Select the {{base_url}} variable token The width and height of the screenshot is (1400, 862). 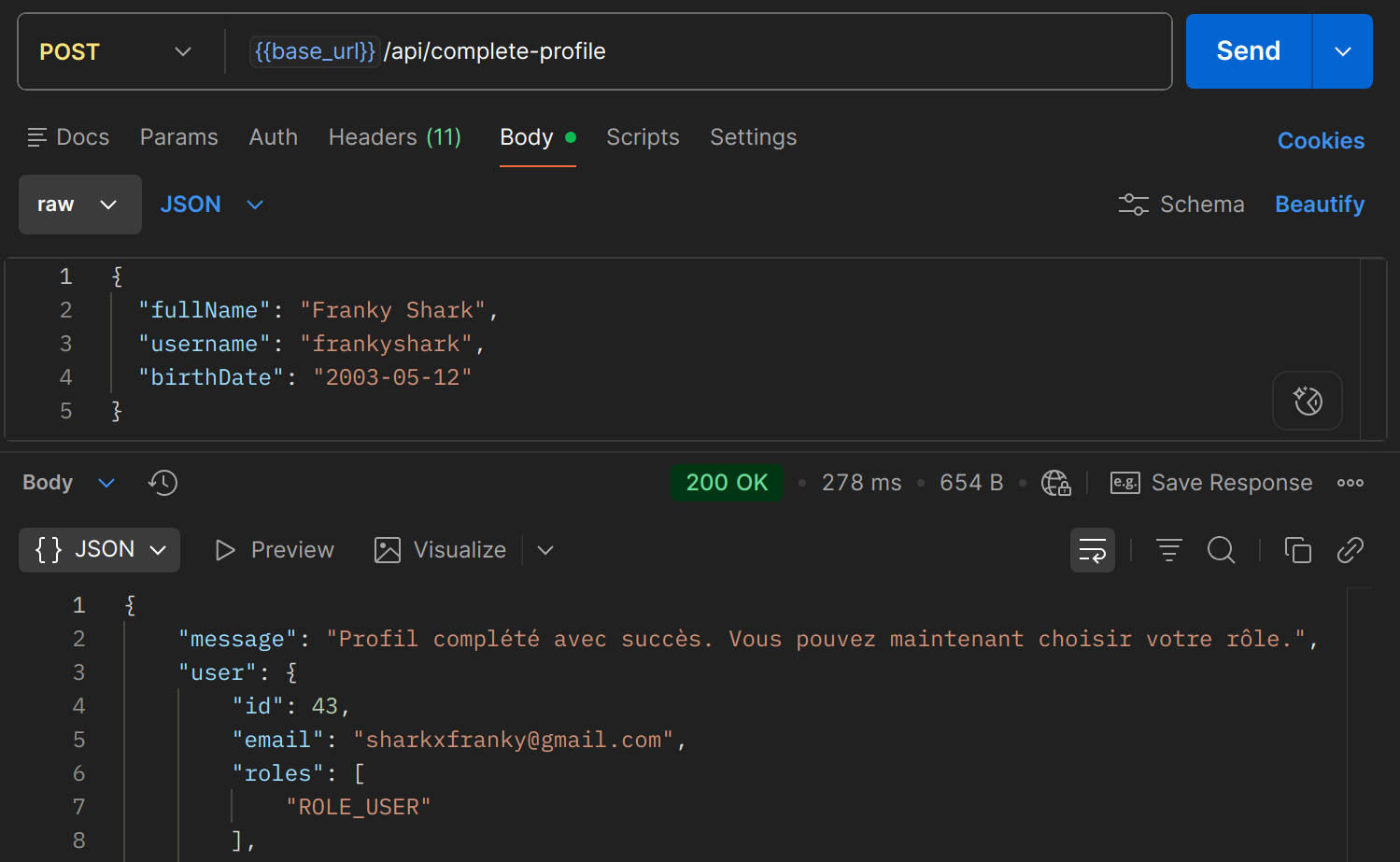315,51
